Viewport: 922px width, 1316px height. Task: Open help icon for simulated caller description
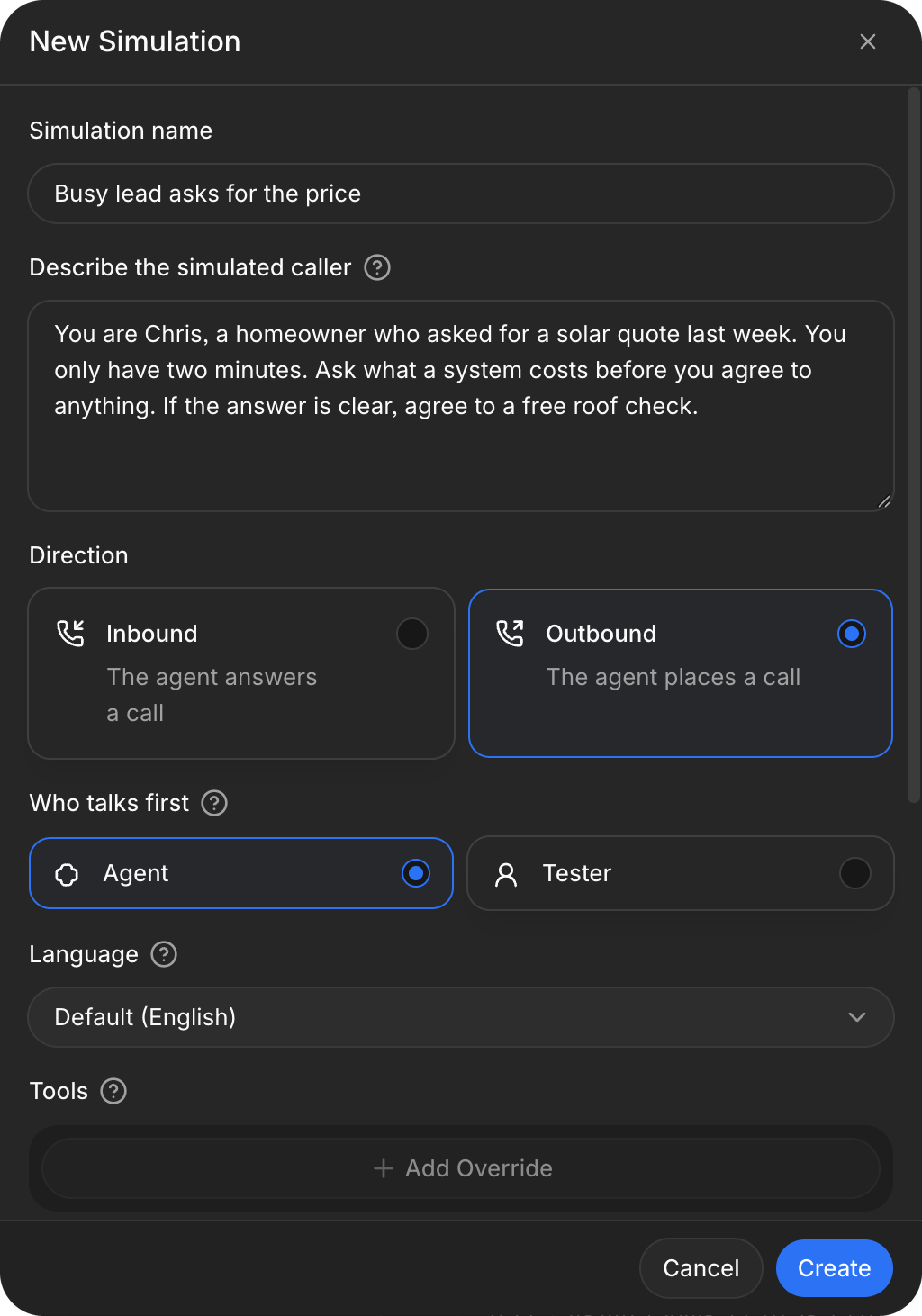pos(377,267)
